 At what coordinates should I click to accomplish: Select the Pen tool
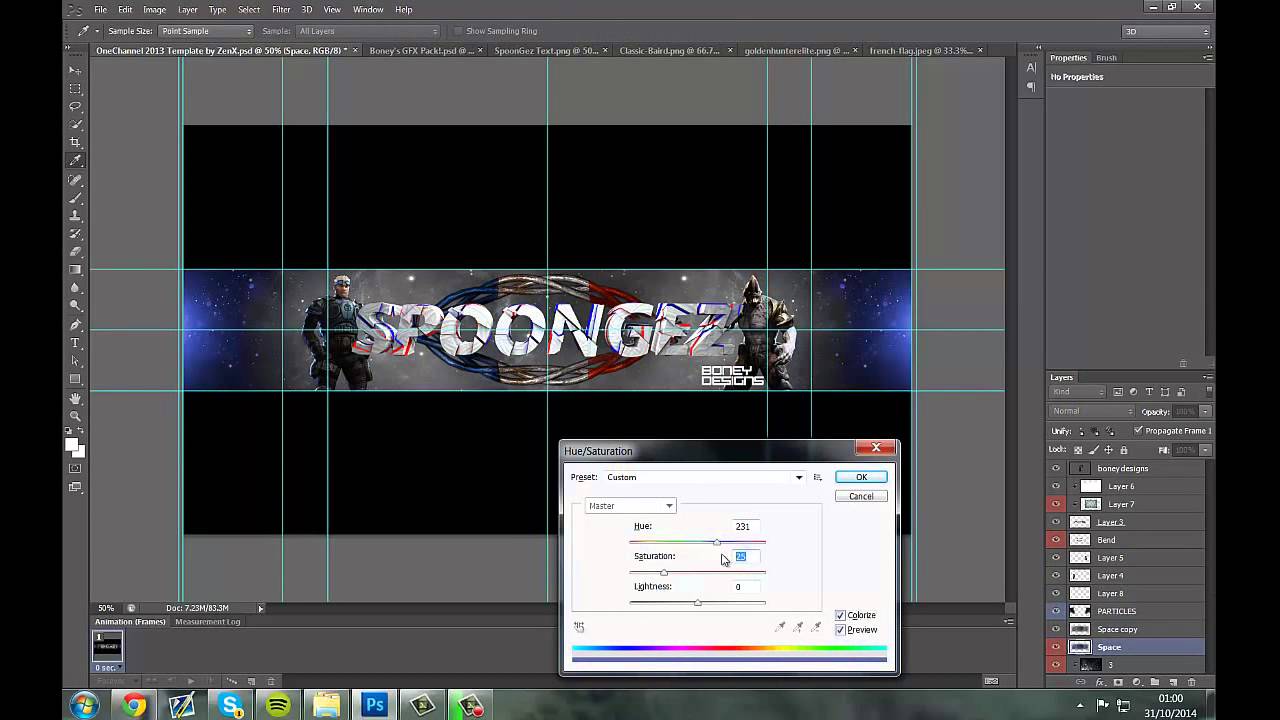[x=75, y=325]
